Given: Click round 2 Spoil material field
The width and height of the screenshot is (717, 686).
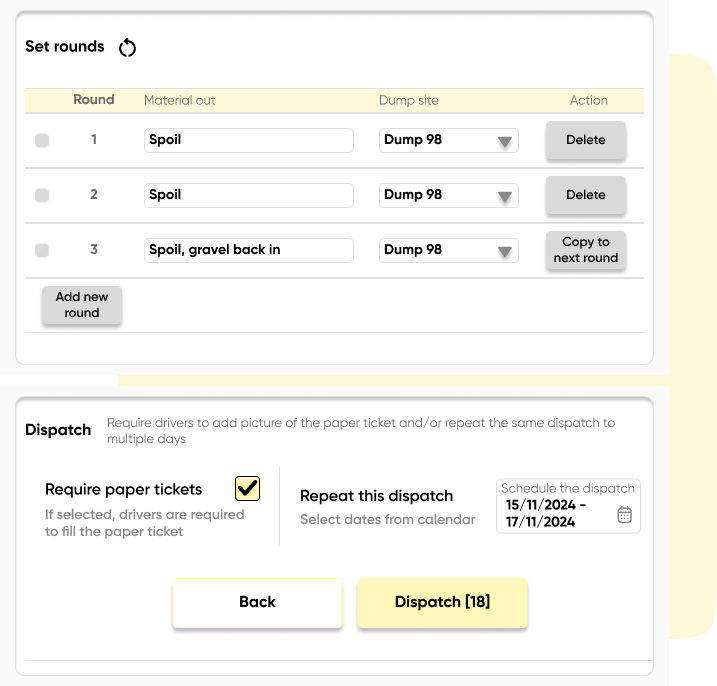Looking at the screenshot, I should [248, 195].
